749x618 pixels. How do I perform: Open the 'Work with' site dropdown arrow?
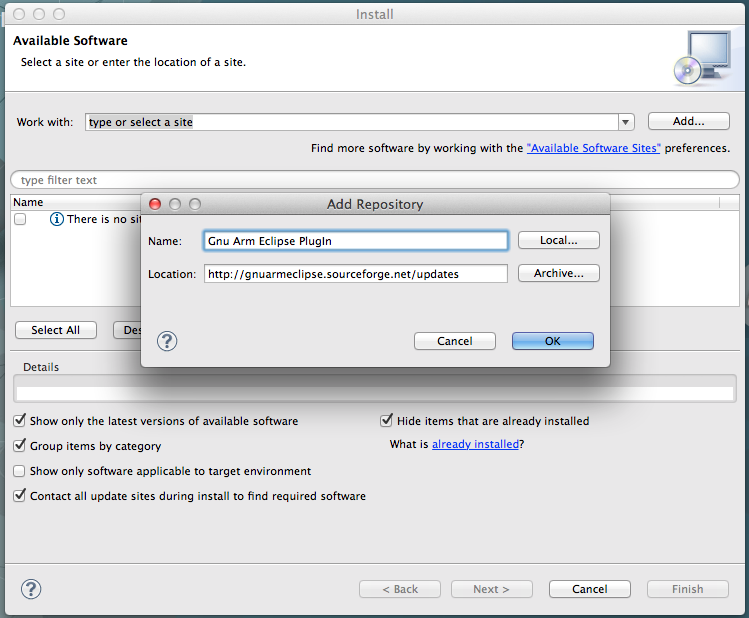[x=625, y=122]
